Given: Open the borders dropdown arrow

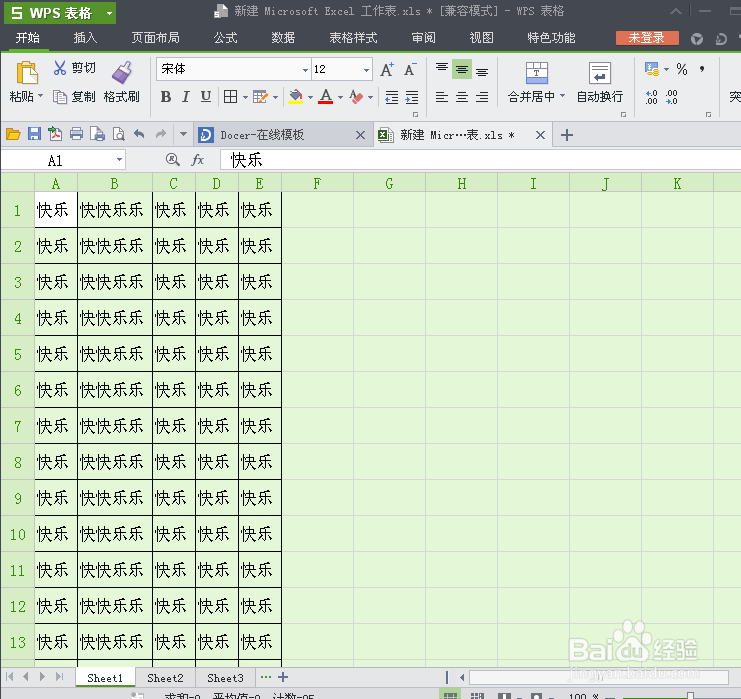Looking at the screenshot, I should point(245,97).
